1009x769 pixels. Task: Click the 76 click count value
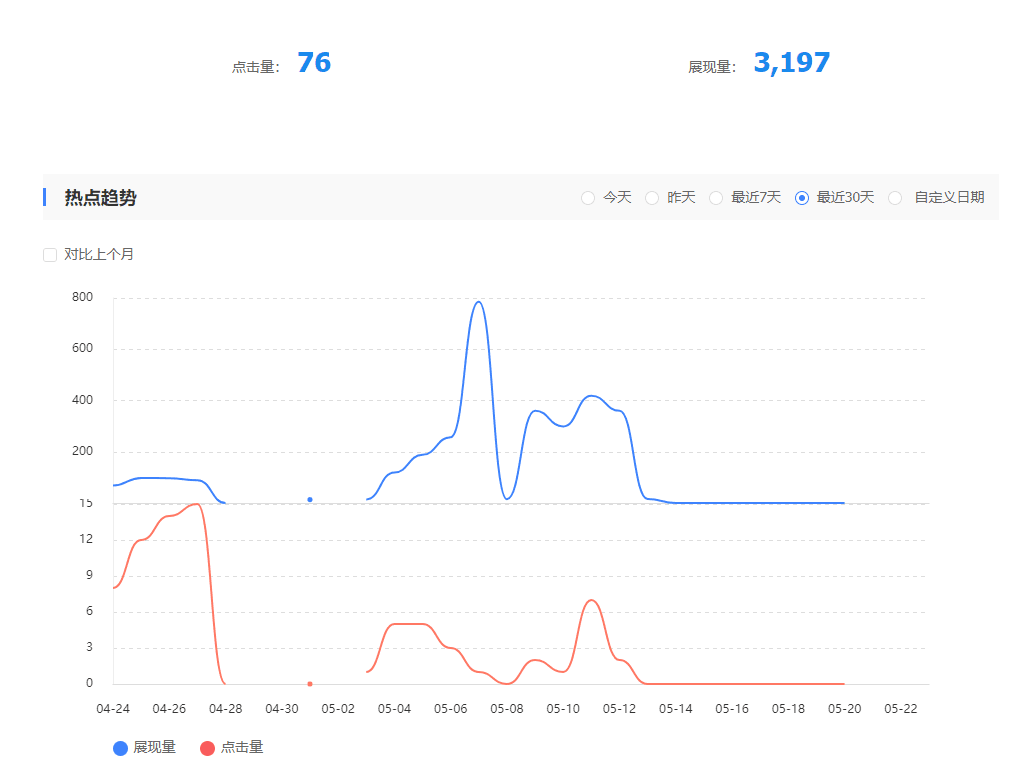314,63
